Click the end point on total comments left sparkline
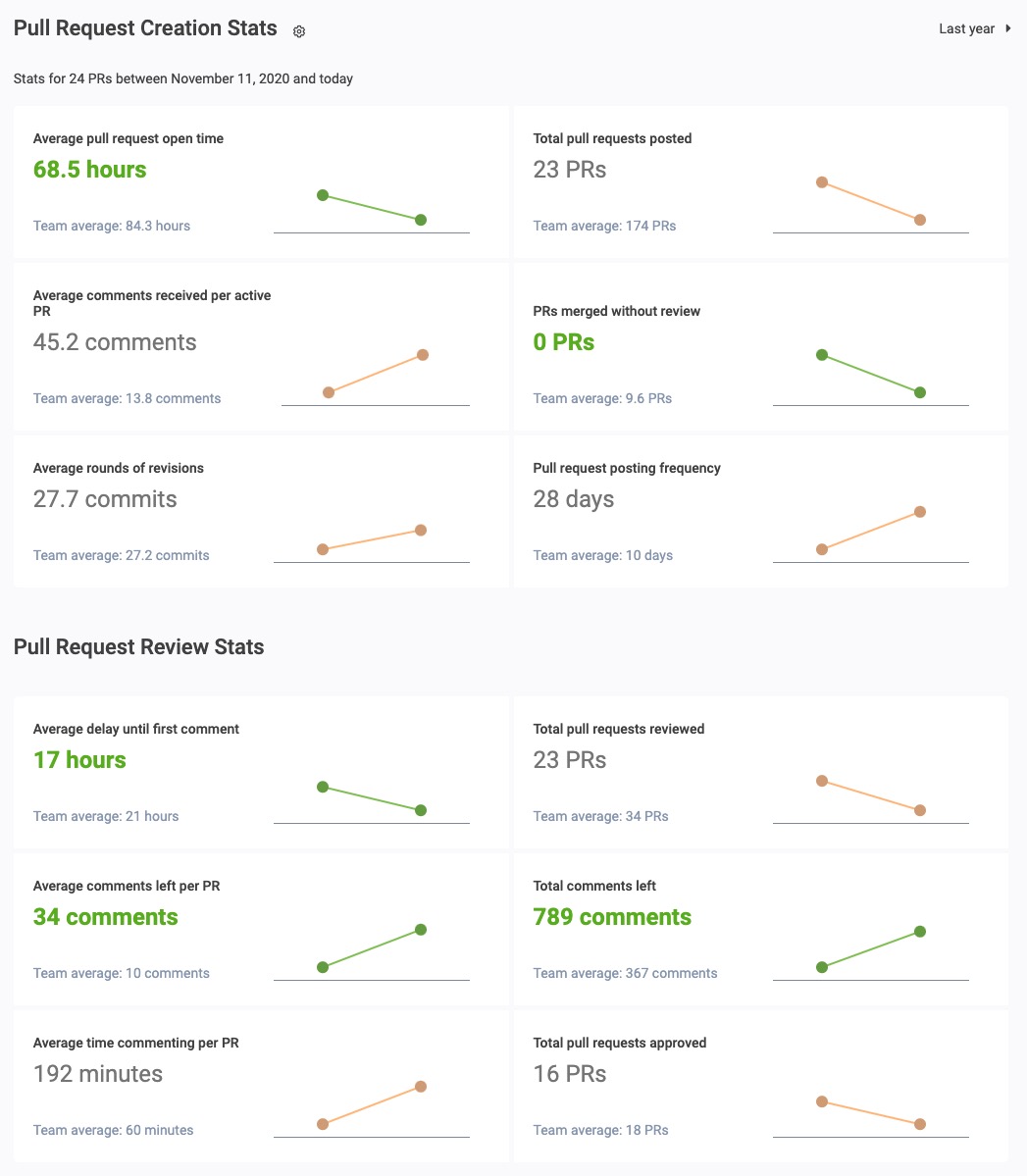 click(920, 932)
